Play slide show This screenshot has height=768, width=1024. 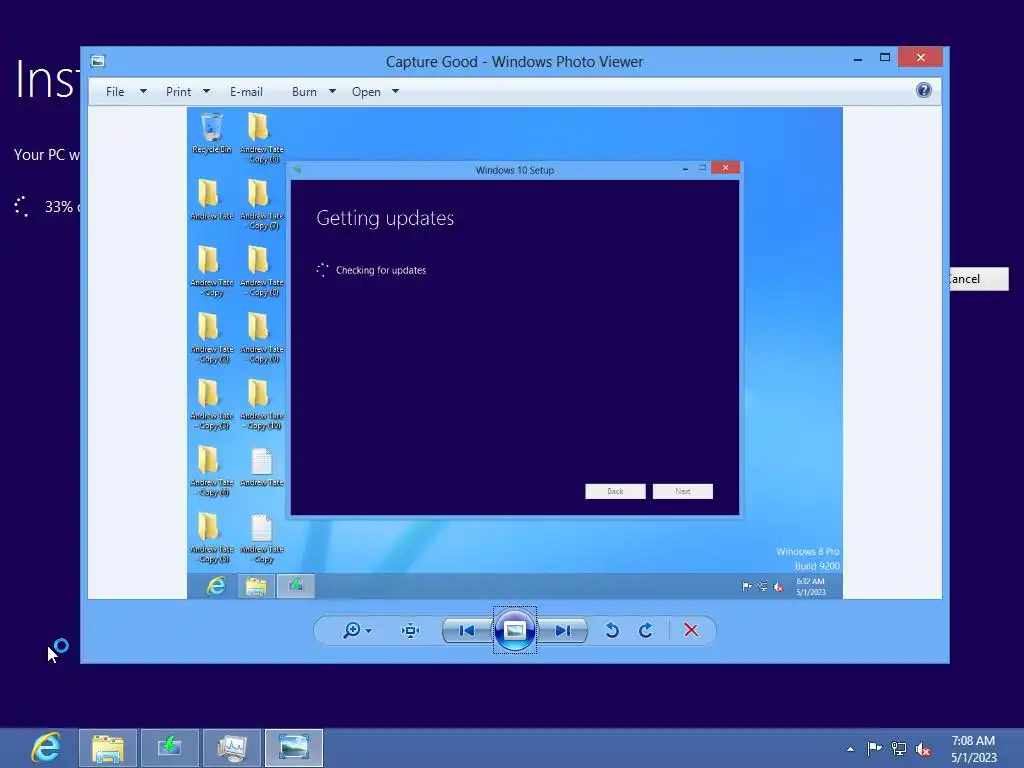point(515,630)
